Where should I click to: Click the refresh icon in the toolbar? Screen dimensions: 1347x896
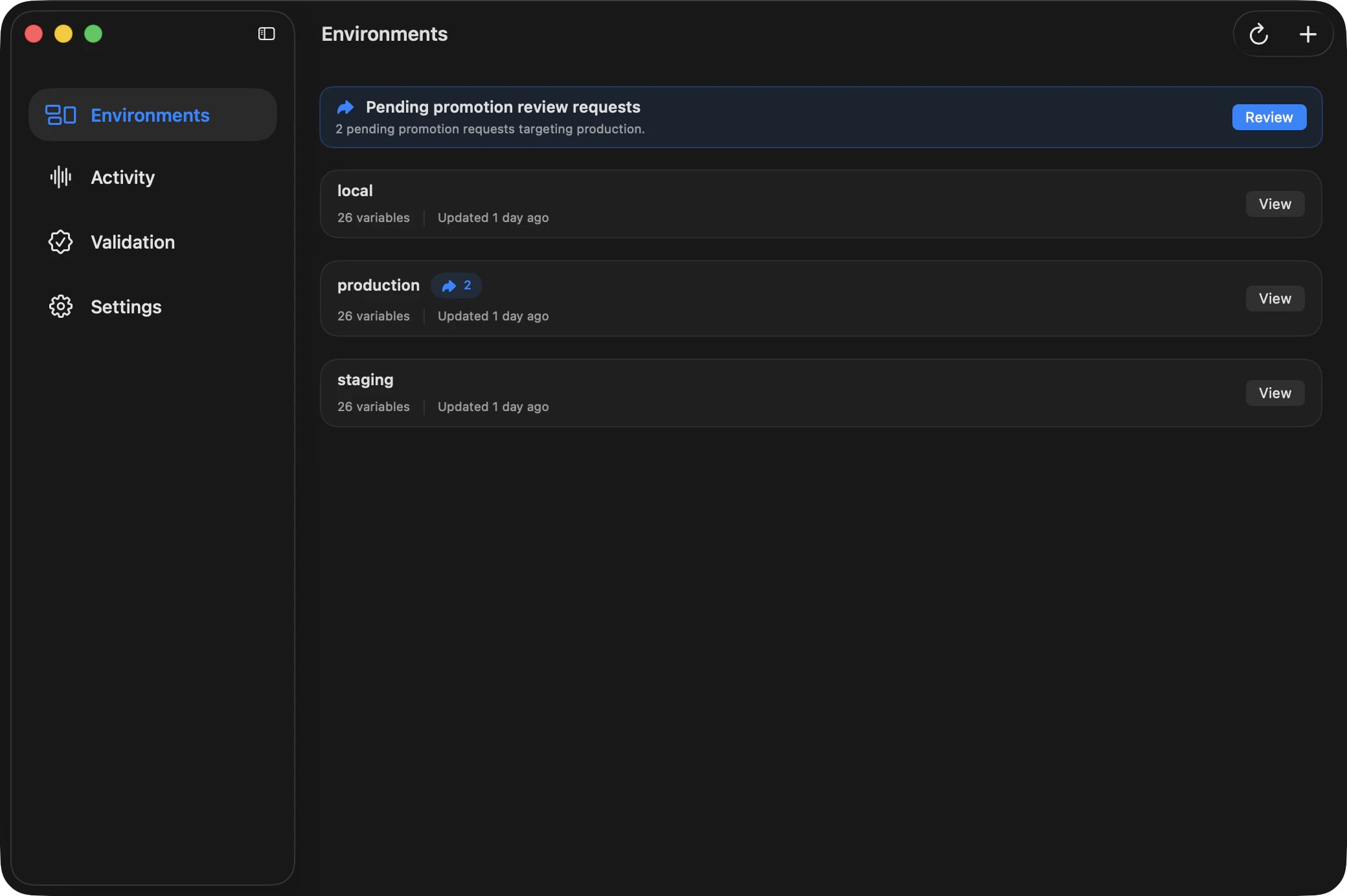[1258, 34]
